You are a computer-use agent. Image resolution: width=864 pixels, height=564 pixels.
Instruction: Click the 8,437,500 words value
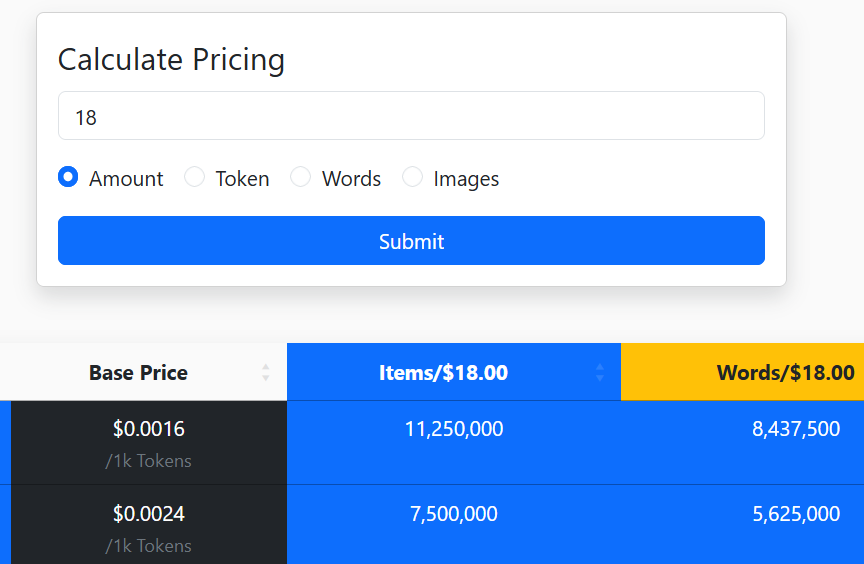tap(796, 429)
